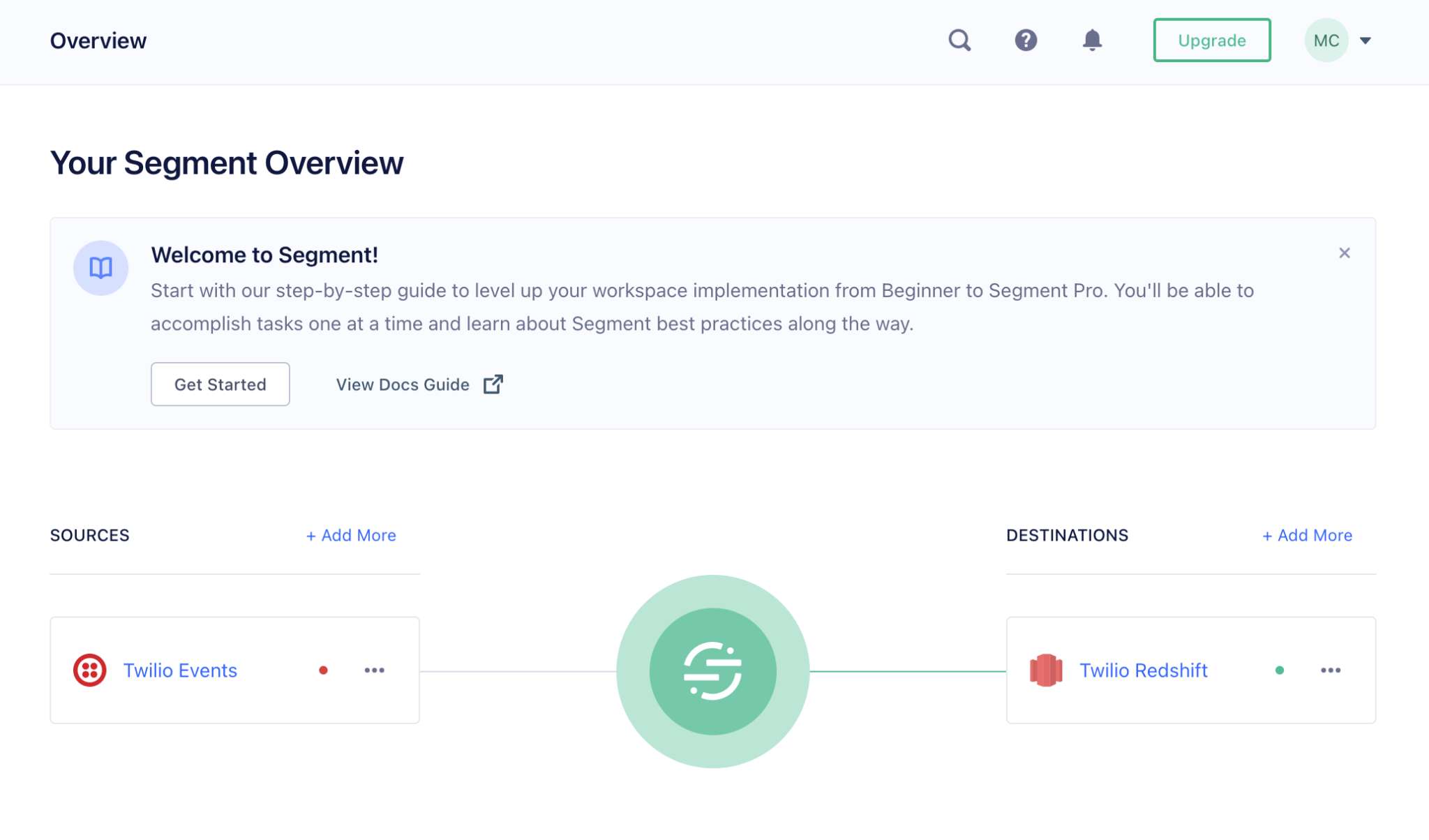Check the red status indicator on Twilio Events
The image size is (1429, 840).
click(323, 670)
